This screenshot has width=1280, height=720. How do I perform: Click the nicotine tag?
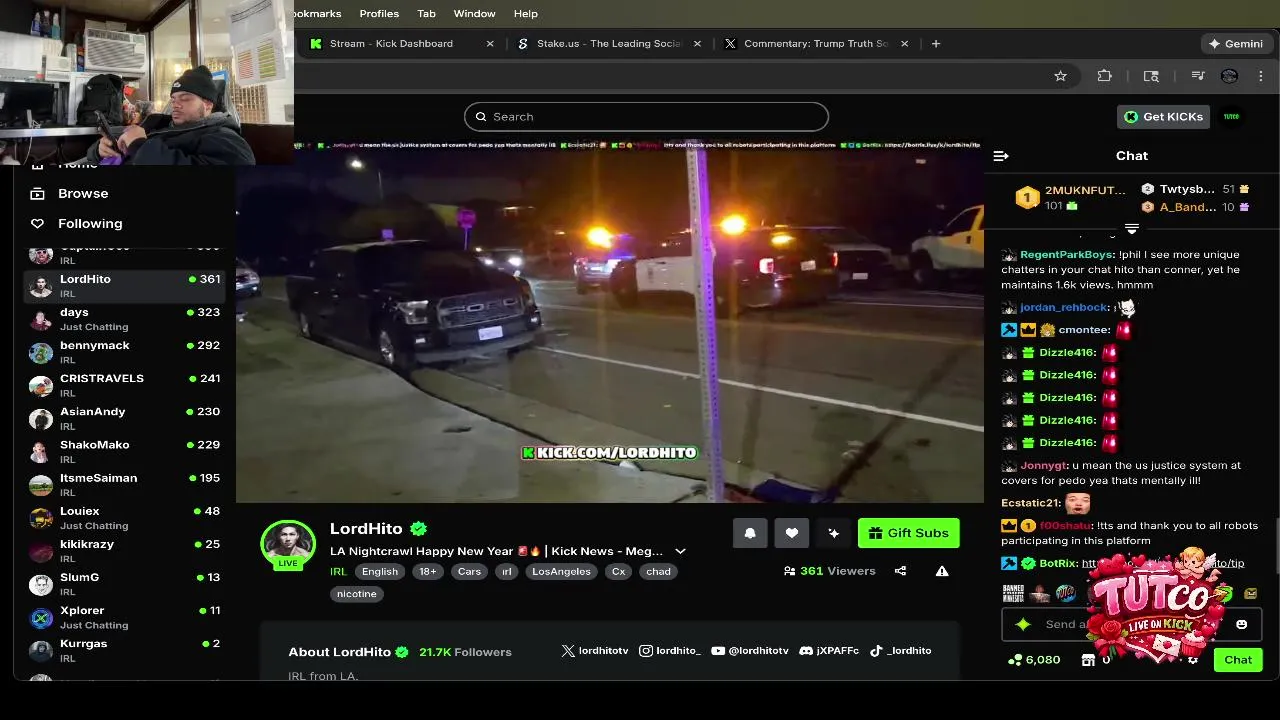[357, 594]
